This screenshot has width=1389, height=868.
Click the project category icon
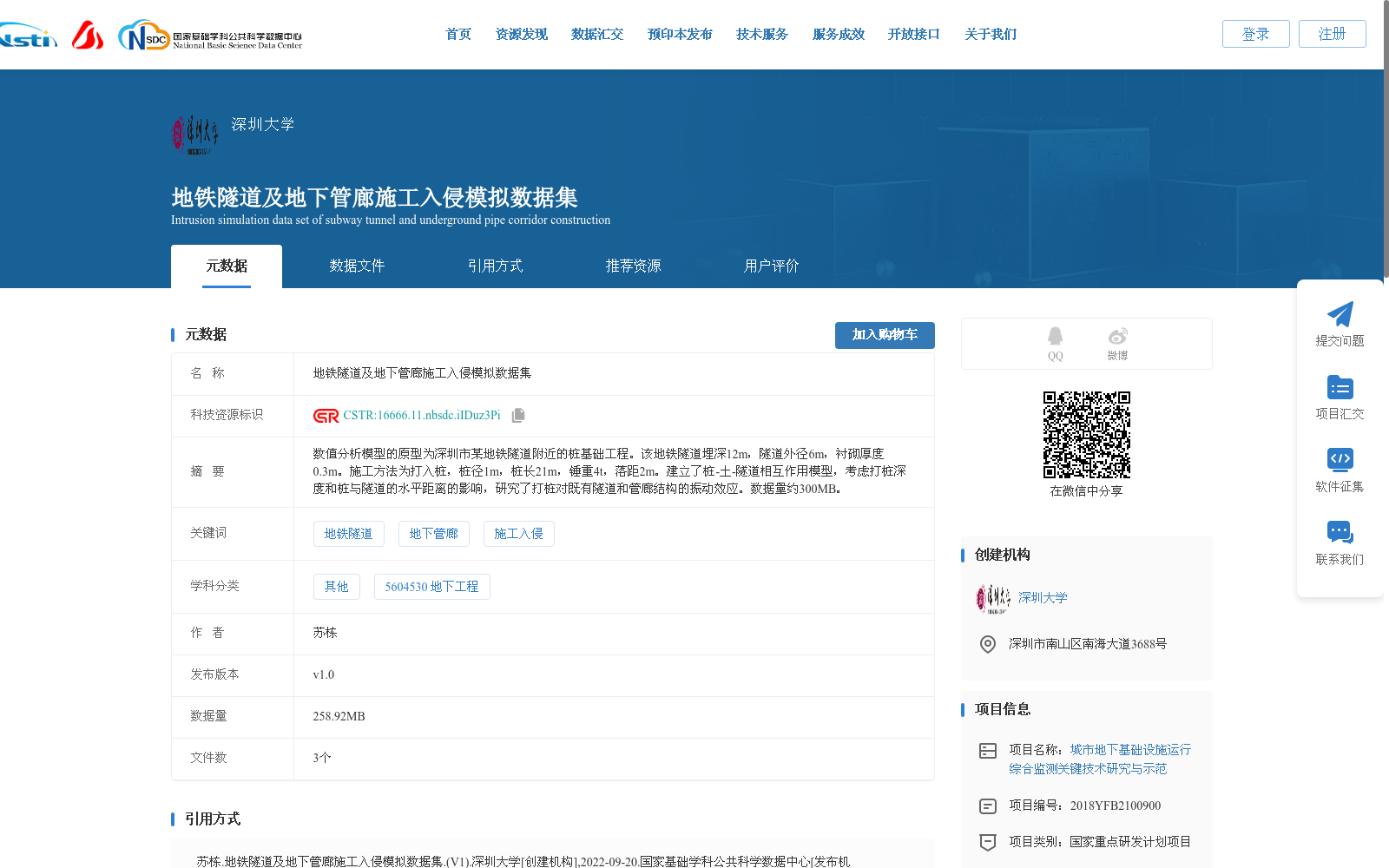988,842
